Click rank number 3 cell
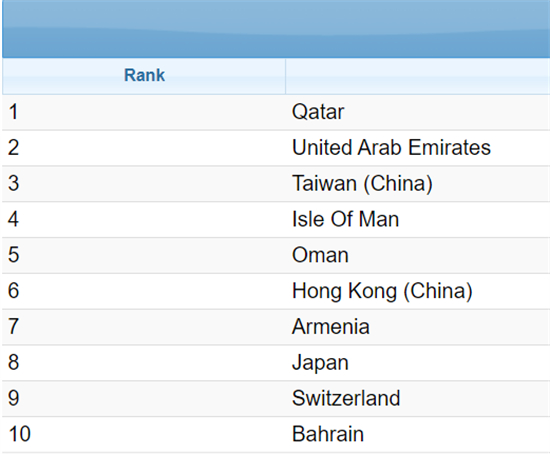The width and height of the screenshot is (550, 454). click(144, 183)
